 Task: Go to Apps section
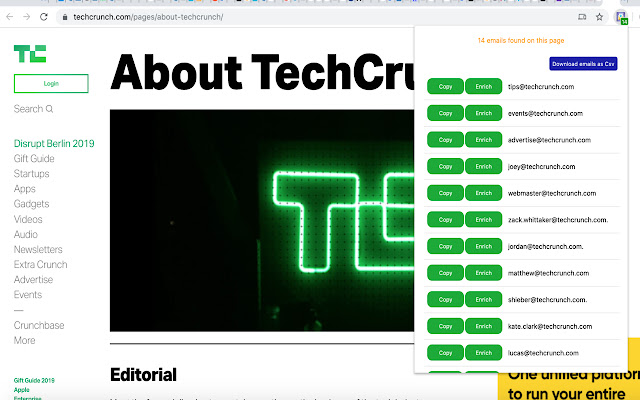(24, 189)
